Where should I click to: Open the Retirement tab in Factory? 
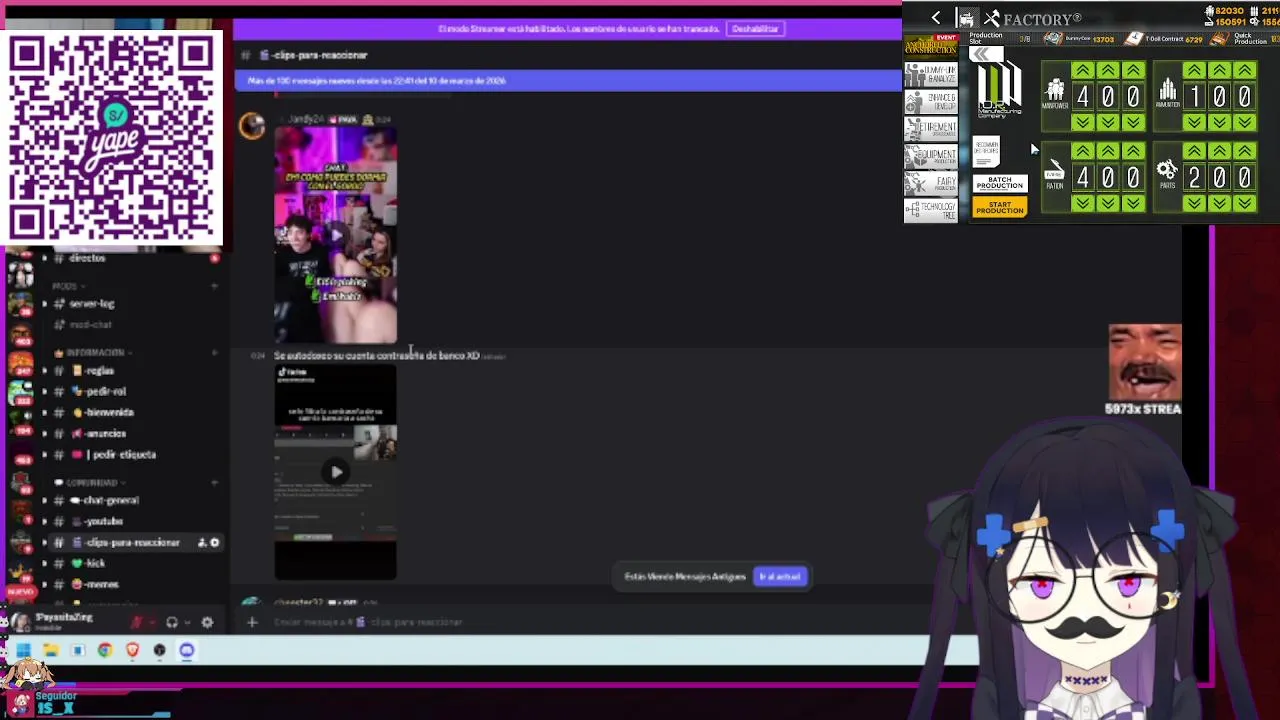[931, 129]
